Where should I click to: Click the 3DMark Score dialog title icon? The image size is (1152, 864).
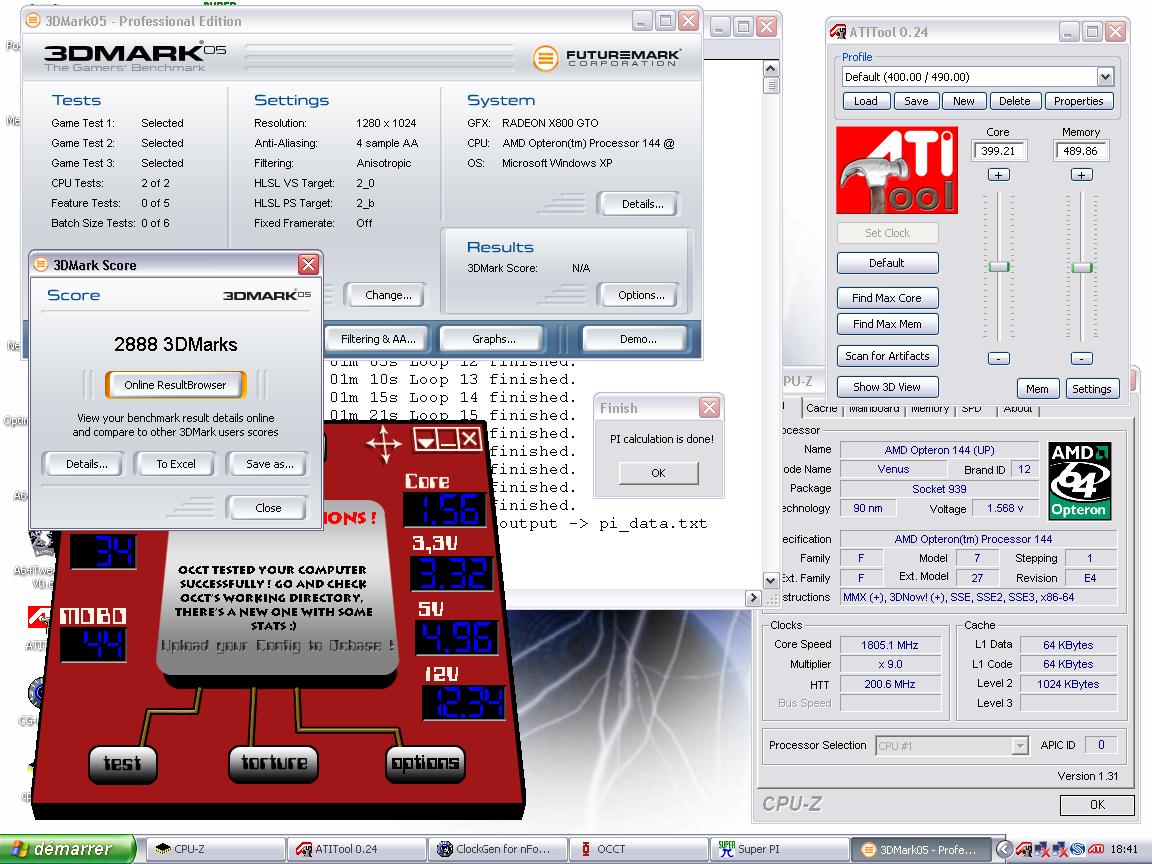pyautogui.click(x=42, y=264)
